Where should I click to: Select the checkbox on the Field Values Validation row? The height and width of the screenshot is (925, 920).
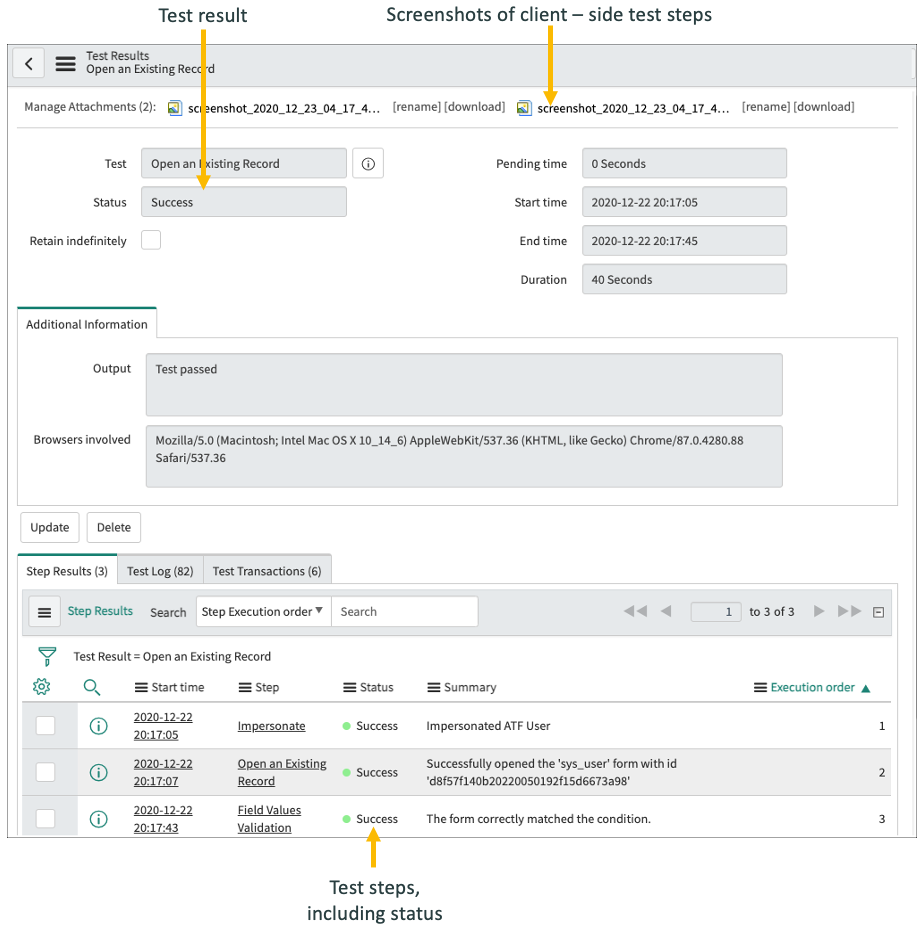click(43, 818)
